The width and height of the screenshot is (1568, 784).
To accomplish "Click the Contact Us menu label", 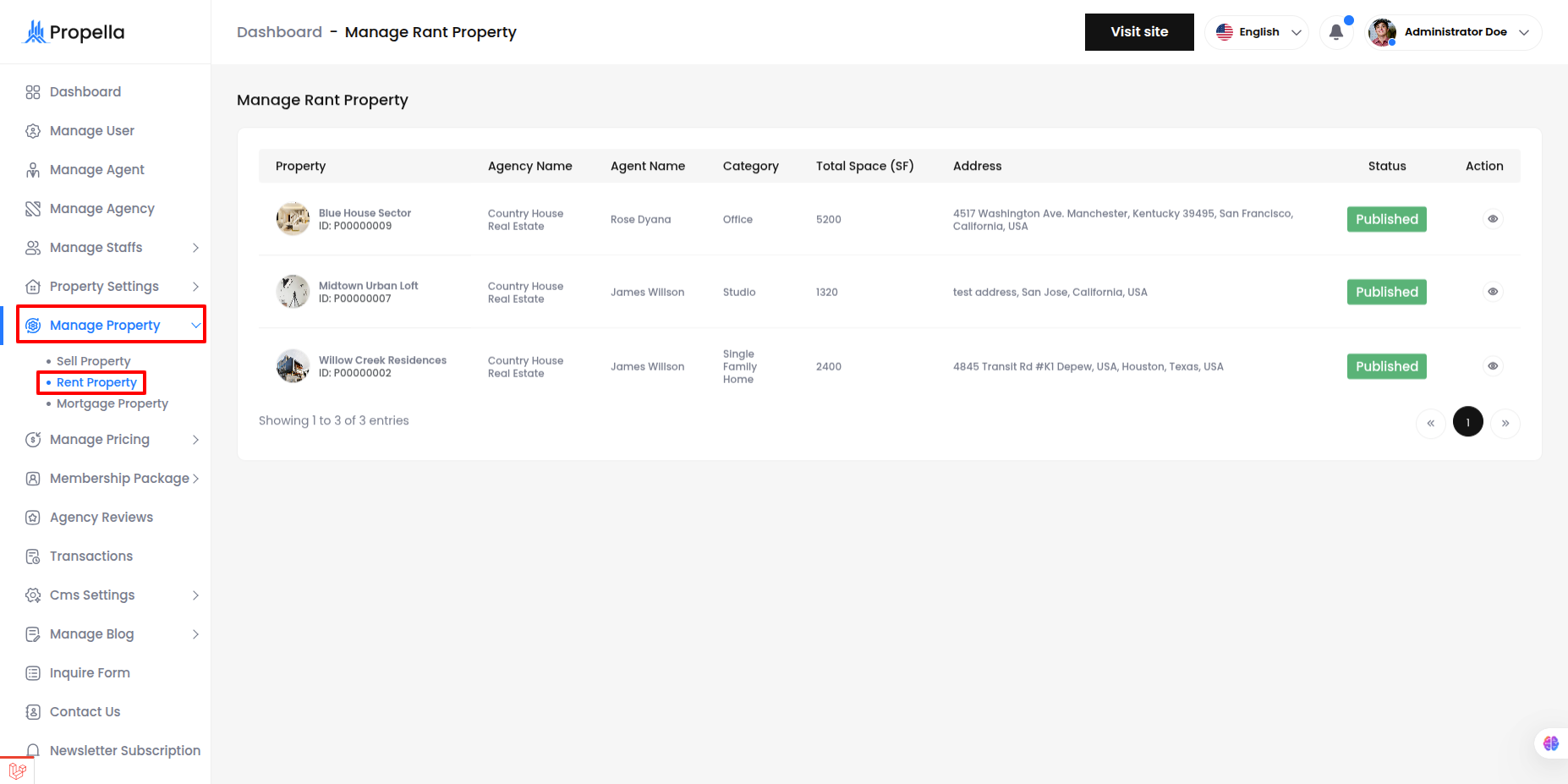I will click(x=85, y=712).
